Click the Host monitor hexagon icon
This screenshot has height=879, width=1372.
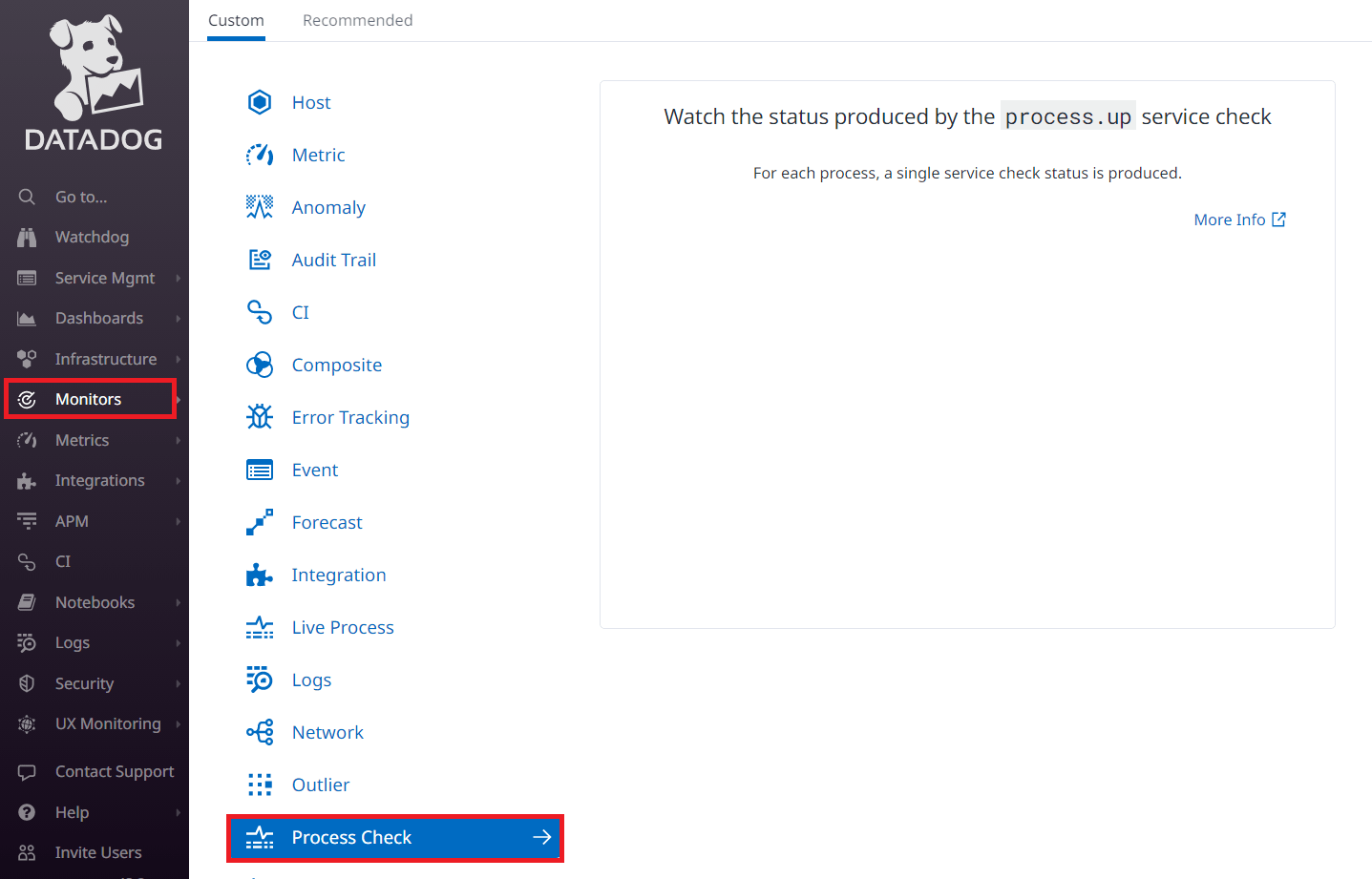tap(260, 102)
